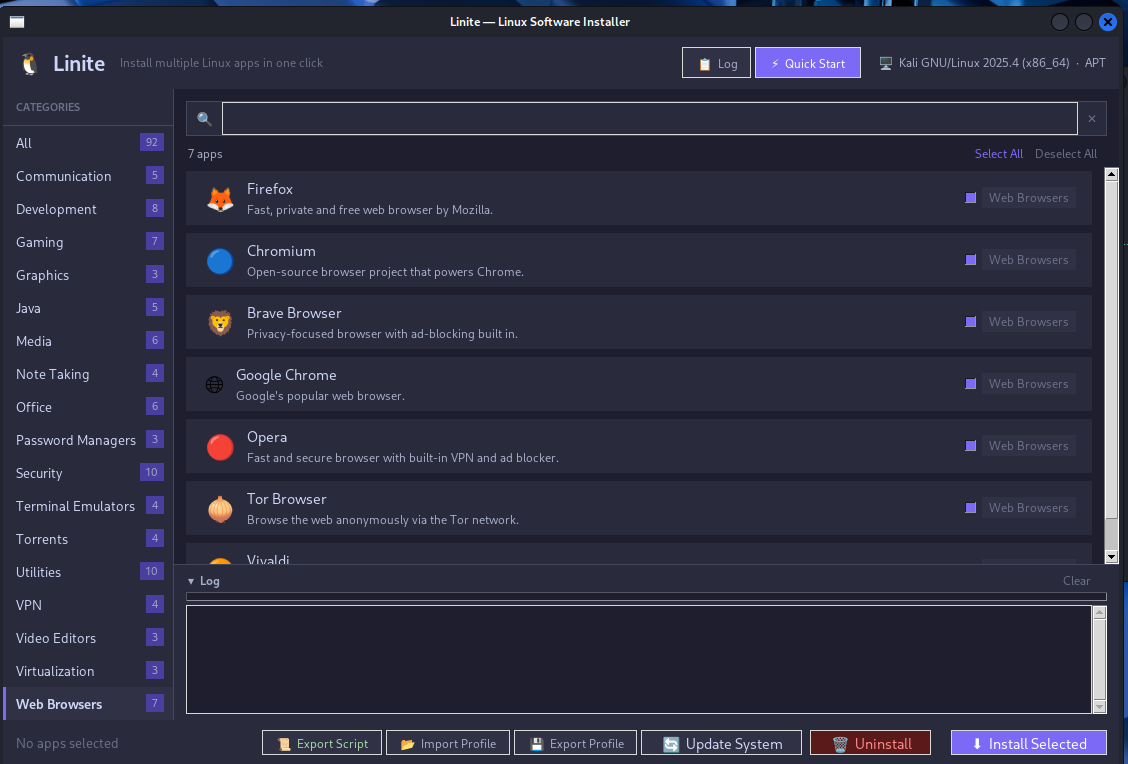
Task: Click the Deselect All link
Action: [1065, 154]
